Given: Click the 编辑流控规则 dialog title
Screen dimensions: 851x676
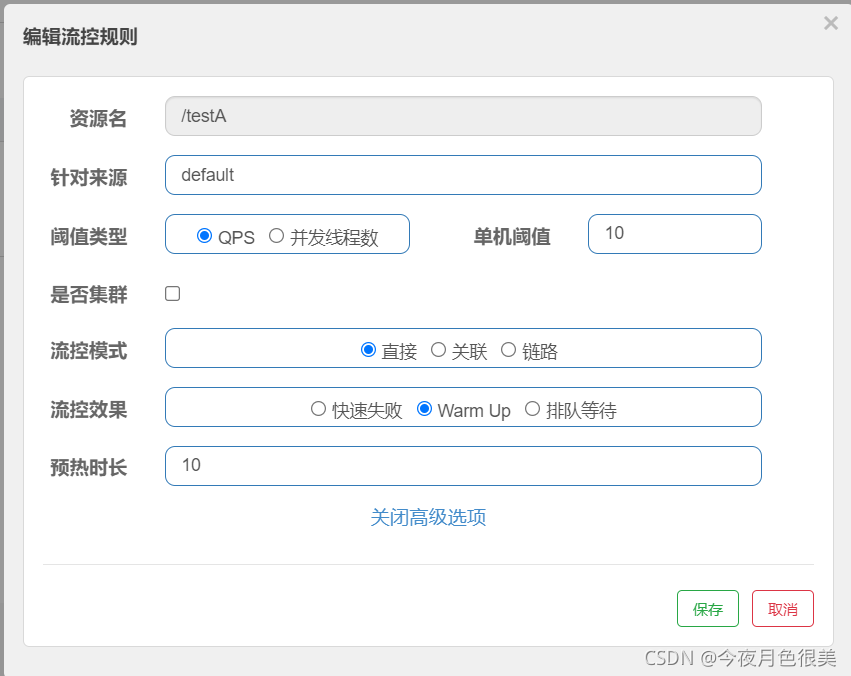Looking at the screenshot, I should (77, 36).
